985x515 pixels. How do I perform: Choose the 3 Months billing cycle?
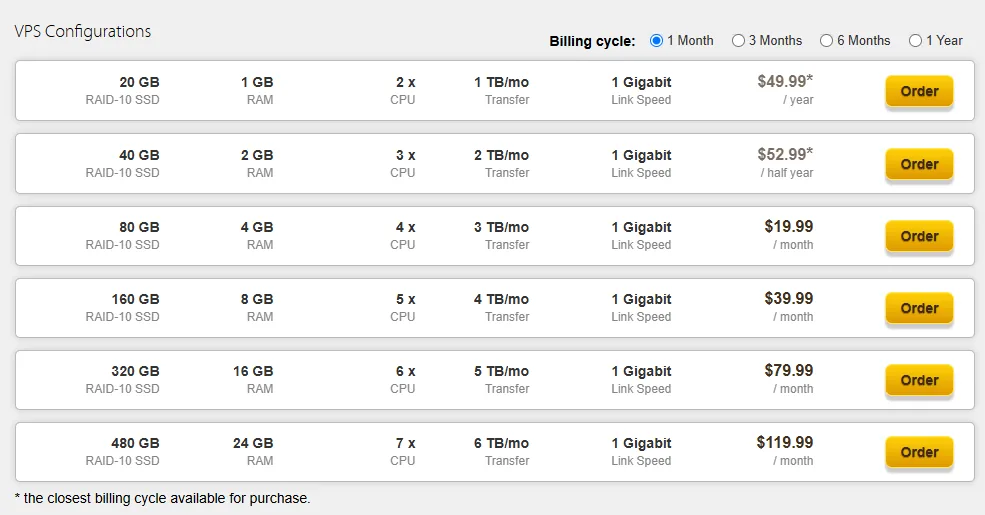click(738, 41)
